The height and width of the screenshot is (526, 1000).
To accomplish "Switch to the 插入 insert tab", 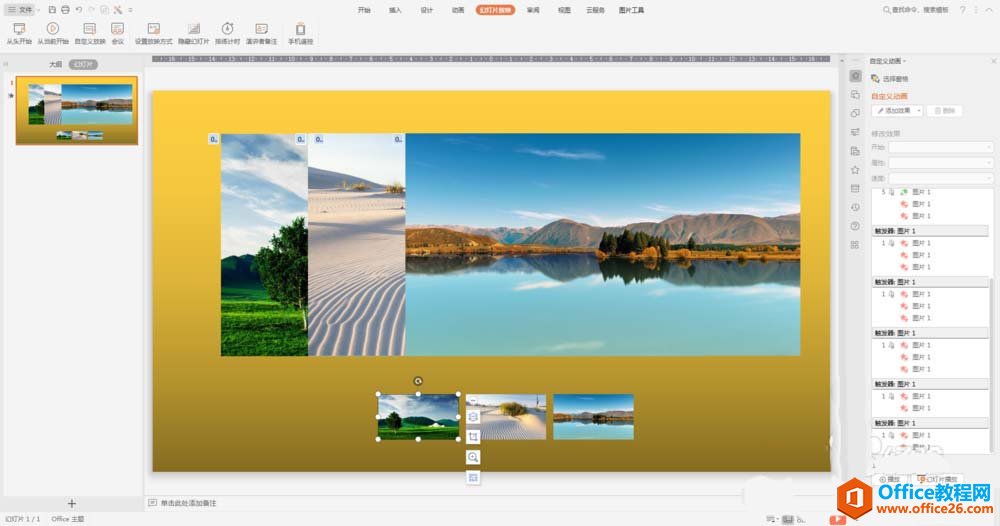I will point(395,9).
